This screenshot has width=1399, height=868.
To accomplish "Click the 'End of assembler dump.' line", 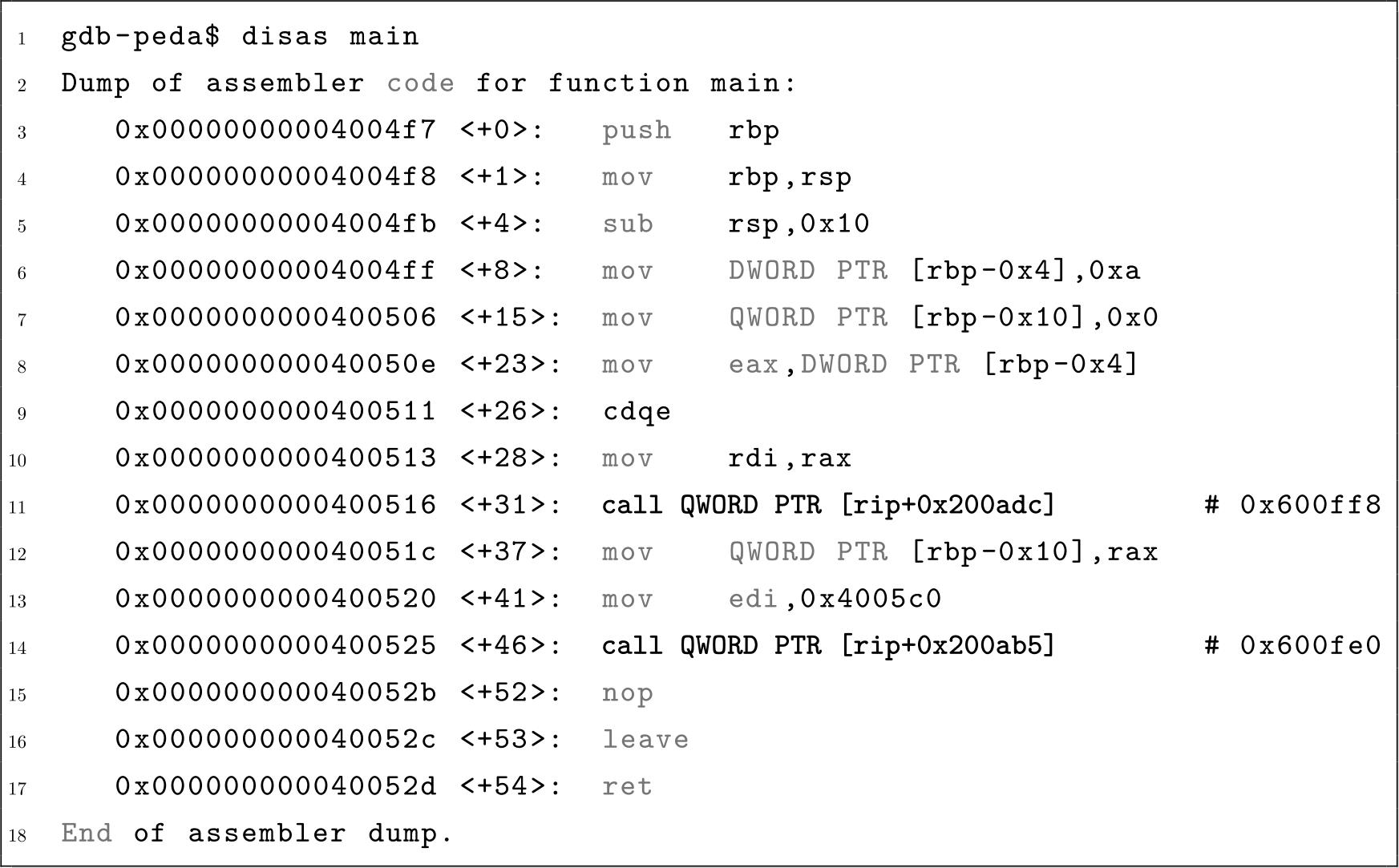I will coord(257,834).
